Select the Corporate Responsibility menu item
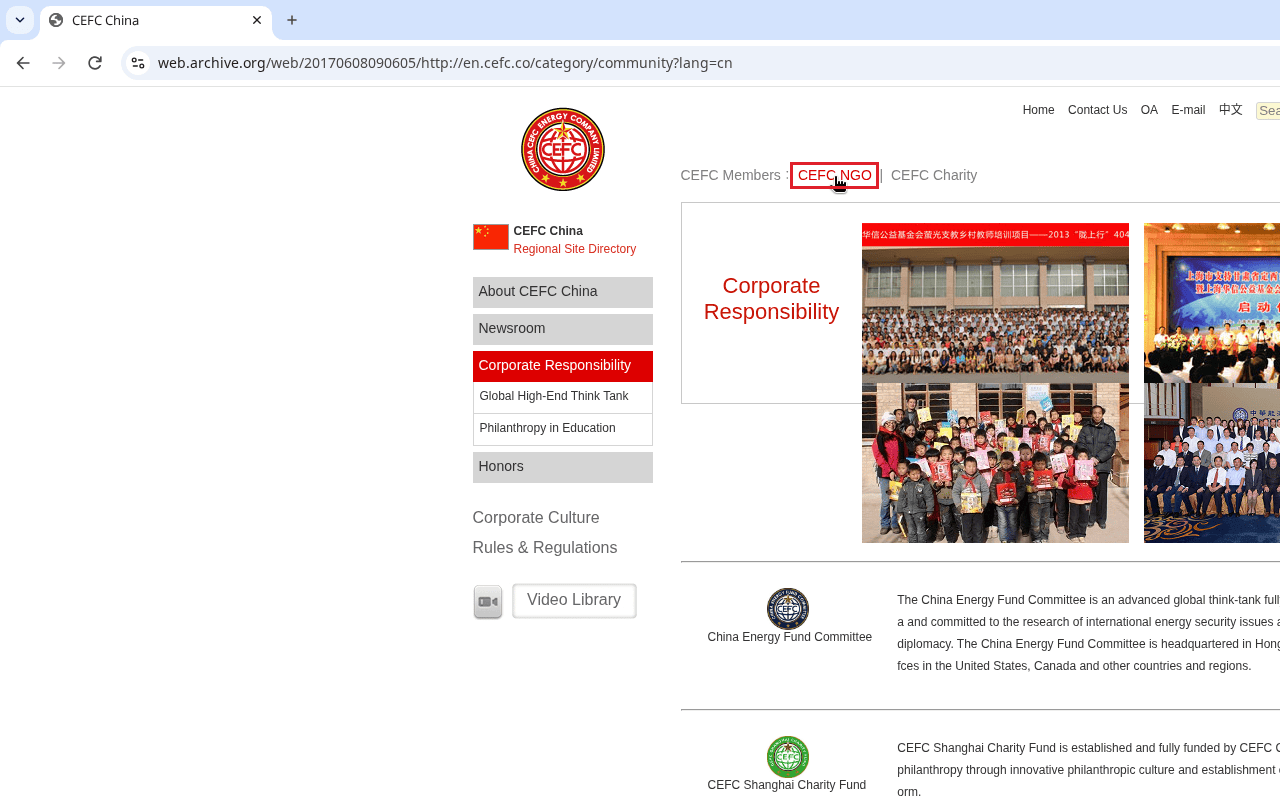The image size is (1280, 800). (x=563, y=366)
